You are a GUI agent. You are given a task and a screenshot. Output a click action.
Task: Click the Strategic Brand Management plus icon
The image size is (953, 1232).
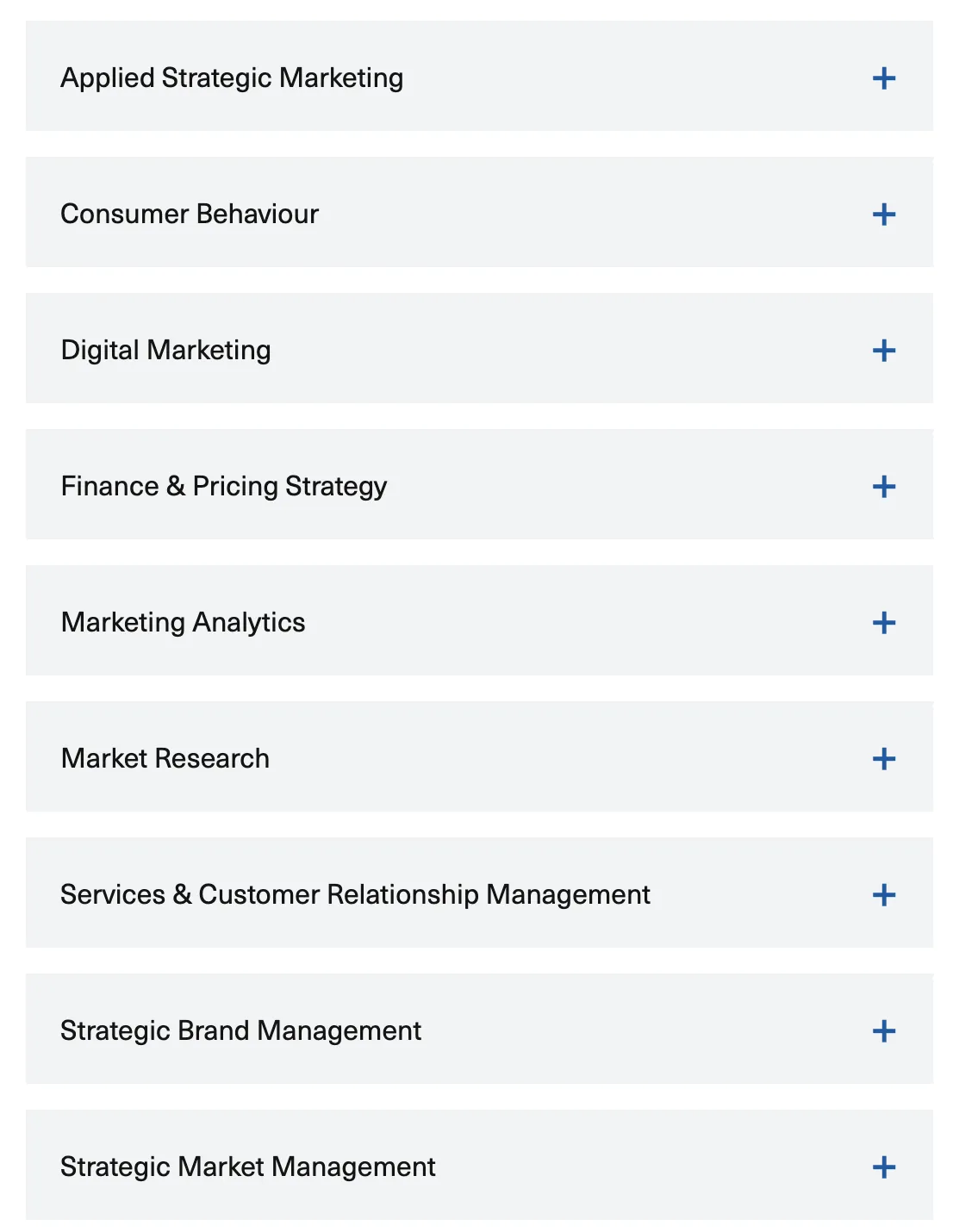pos(884,1031)
